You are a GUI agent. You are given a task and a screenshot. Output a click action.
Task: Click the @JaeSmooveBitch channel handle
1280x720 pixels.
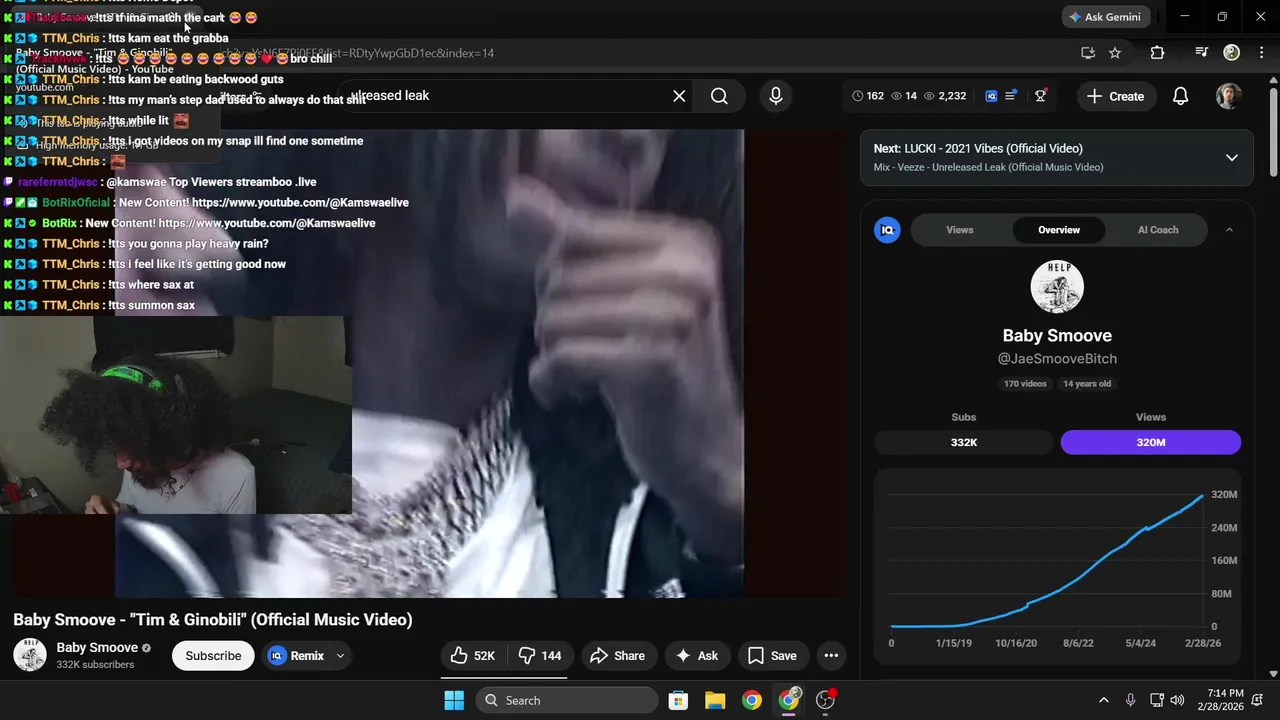click(1057, 359)
